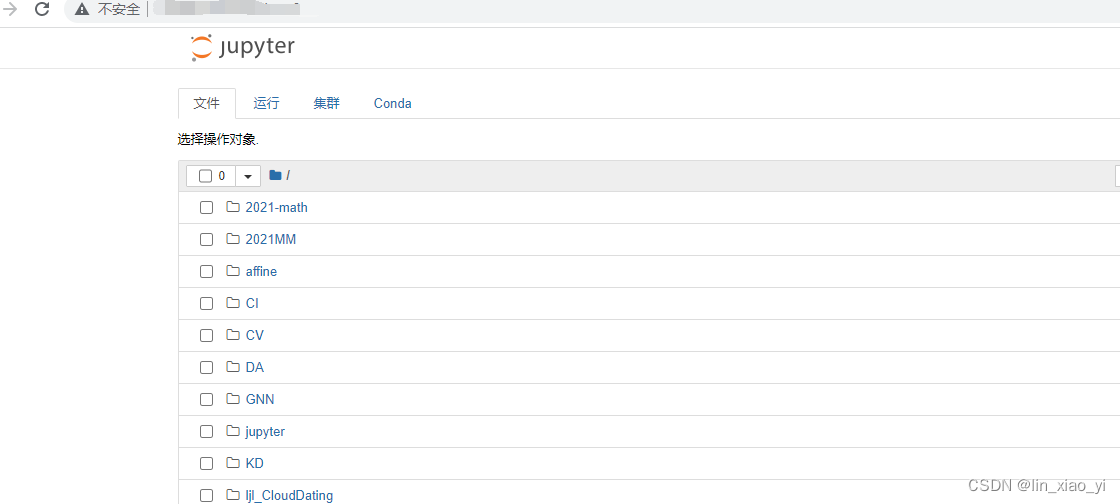Open the selection type dropdown arrow

point(248,176)
